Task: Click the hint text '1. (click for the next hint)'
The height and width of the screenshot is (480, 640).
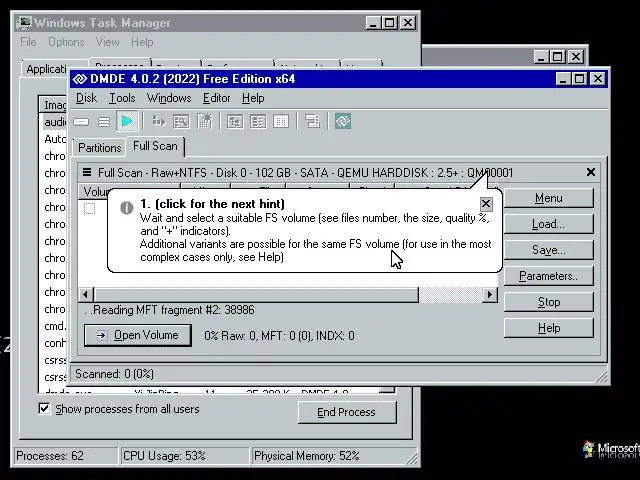Action: click(x=212, y=204)
